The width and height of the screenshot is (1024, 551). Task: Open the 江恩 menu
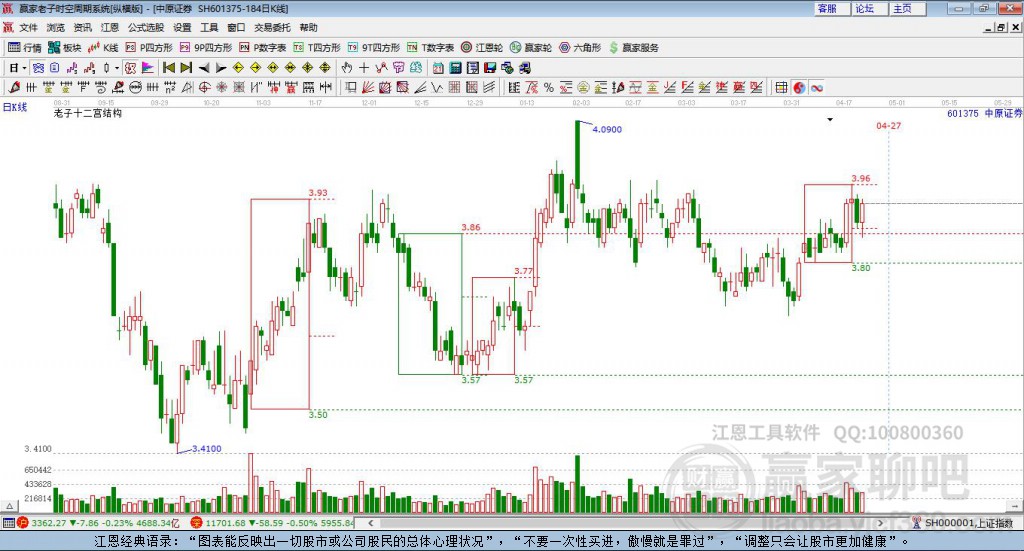tap(110, 27)
